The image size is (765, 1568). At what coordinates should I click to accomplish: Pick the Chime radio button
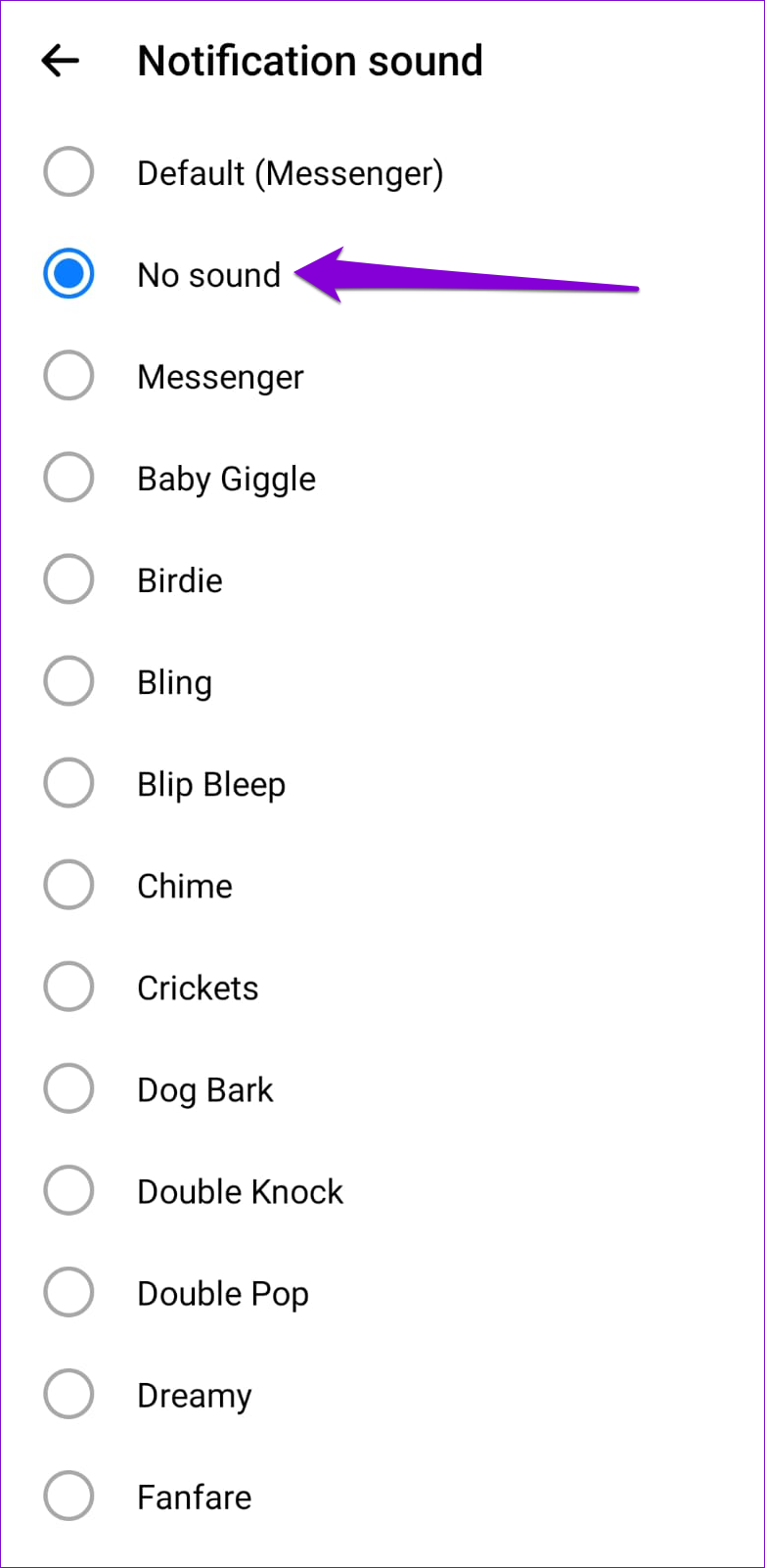pos(68,885)
